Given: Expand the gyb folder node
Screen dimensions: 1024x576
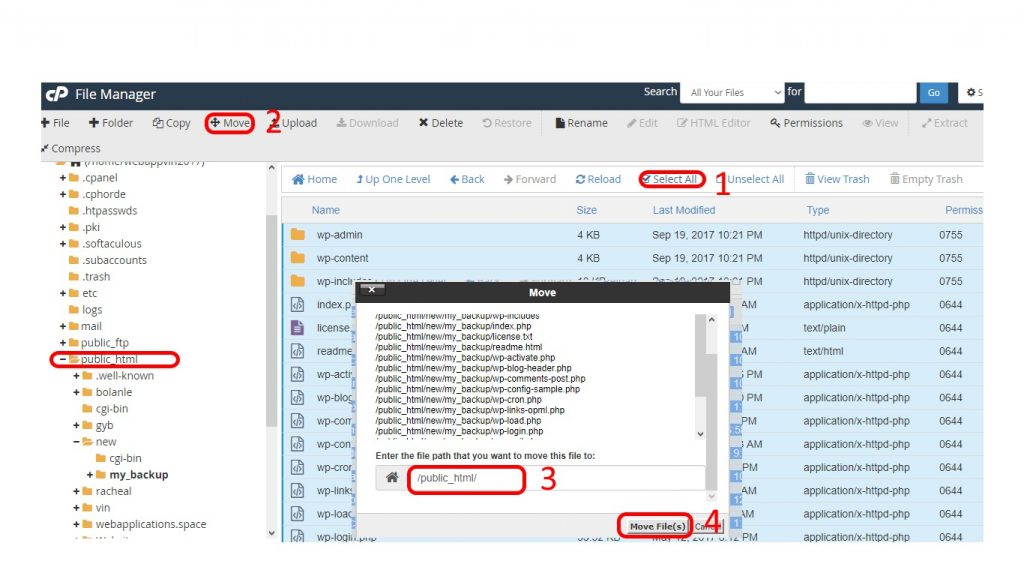Looking at the screenshot, I should [76, 425].
